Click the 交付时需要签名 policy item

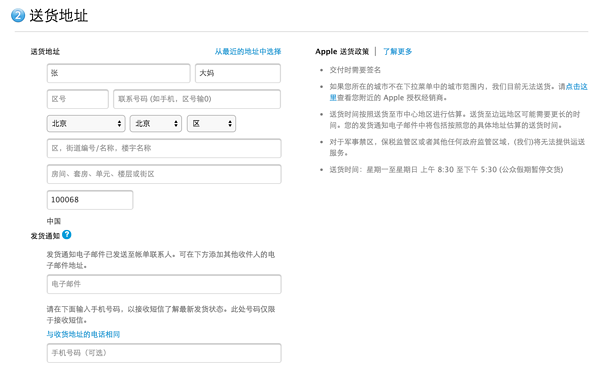coord(355,70)
